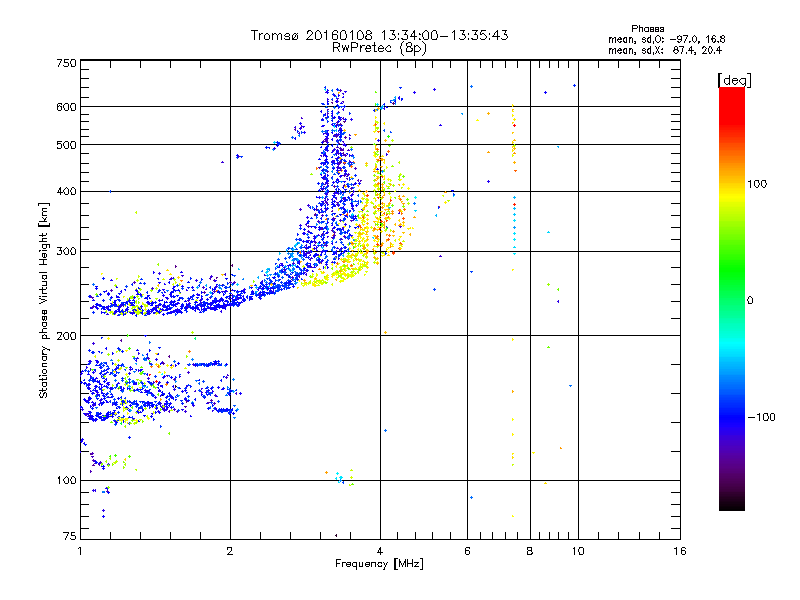Click the x-axis tick label '16'
This screenshot has width=800, height=600.
[x=680, y=551]
